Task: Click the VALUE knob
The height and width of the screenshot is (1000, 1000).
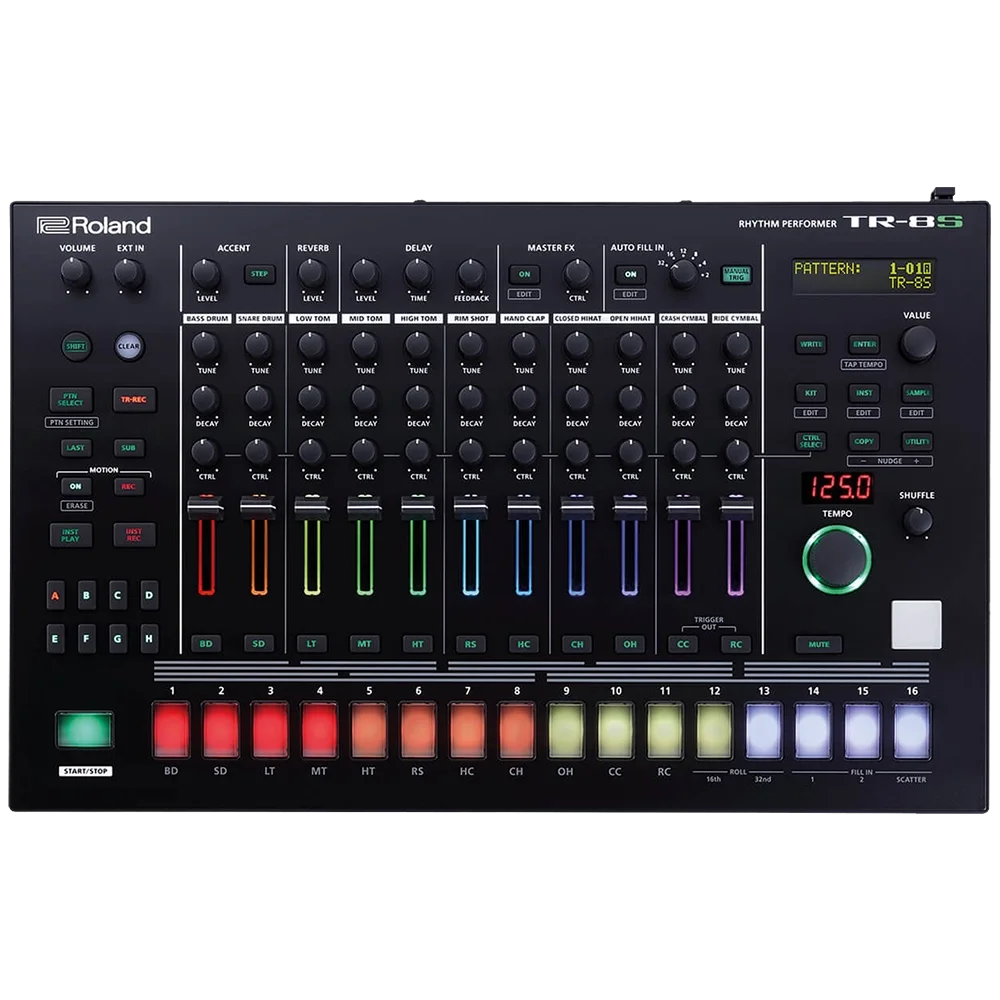Action: click(x=917, y=343)
